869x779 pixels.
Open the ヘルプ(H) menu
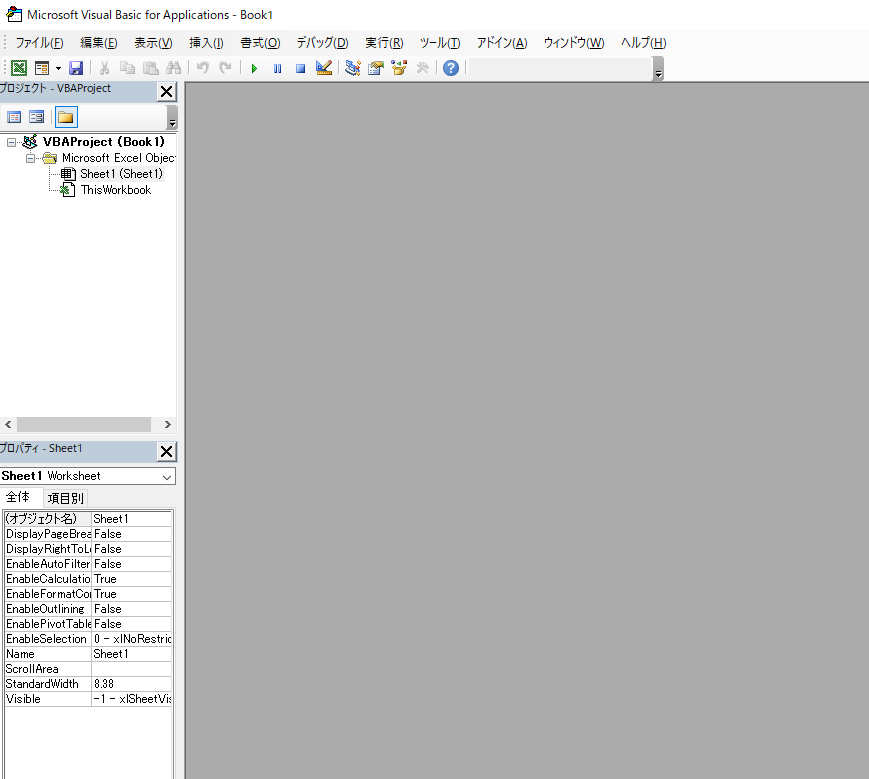[x=643, y=43]
